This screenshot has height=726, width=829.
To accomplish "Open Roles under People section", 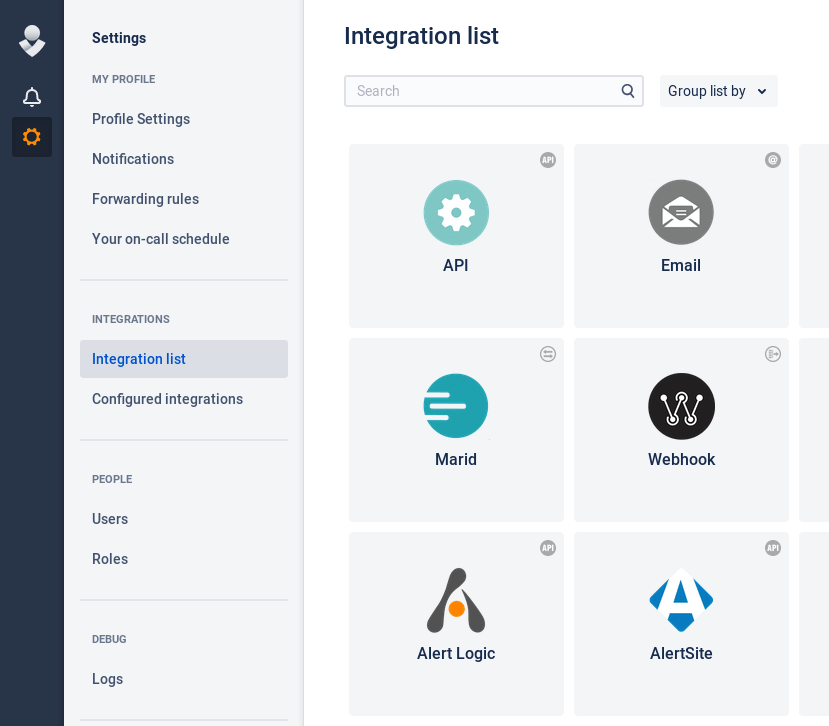I will pyautogui.click(x=110, y=559).
